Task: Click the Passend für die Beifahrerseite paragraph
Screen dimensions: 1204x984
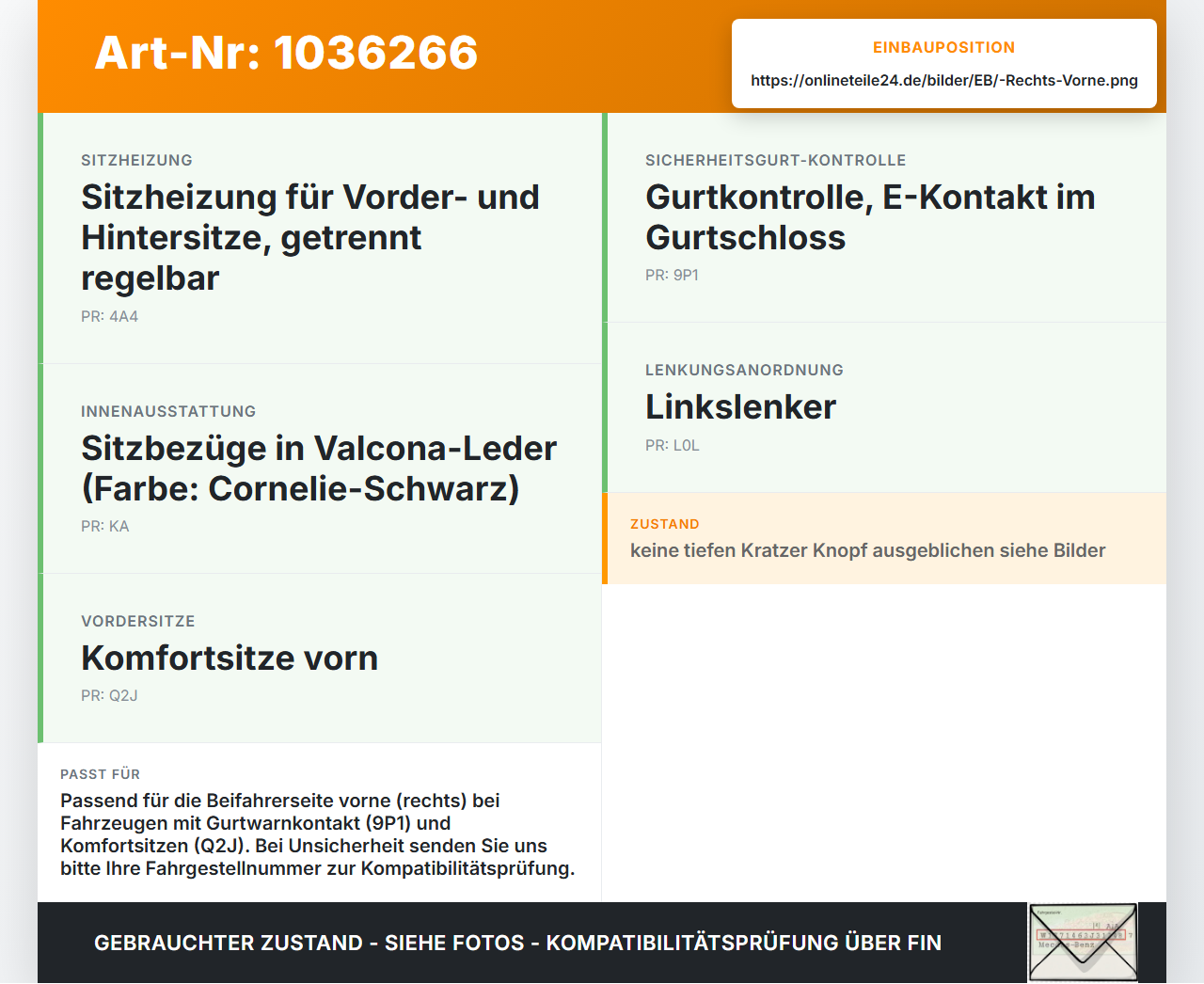Action: (x=318, y=834)
